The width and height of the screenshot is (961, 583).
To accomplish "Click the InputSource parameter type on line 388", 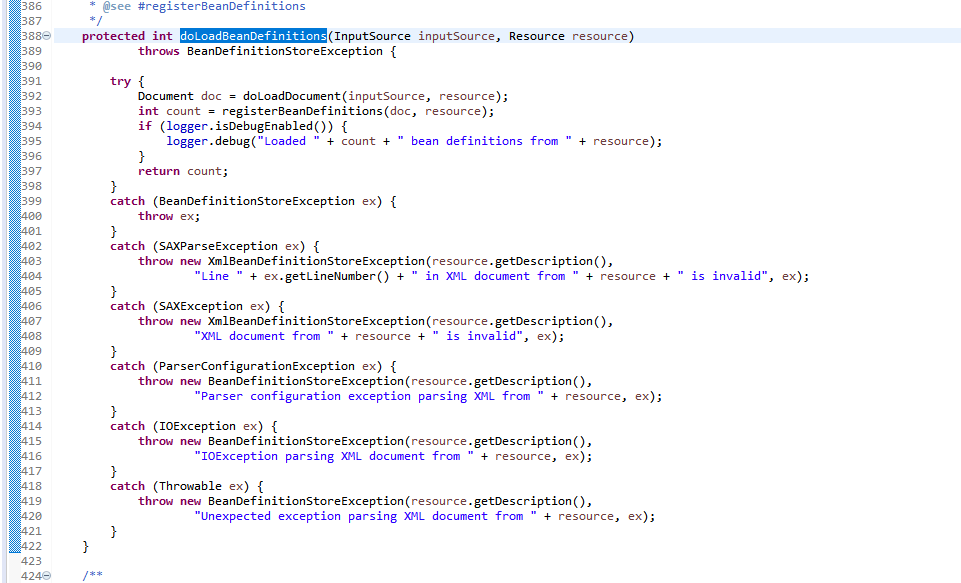I will coord(372,36).
